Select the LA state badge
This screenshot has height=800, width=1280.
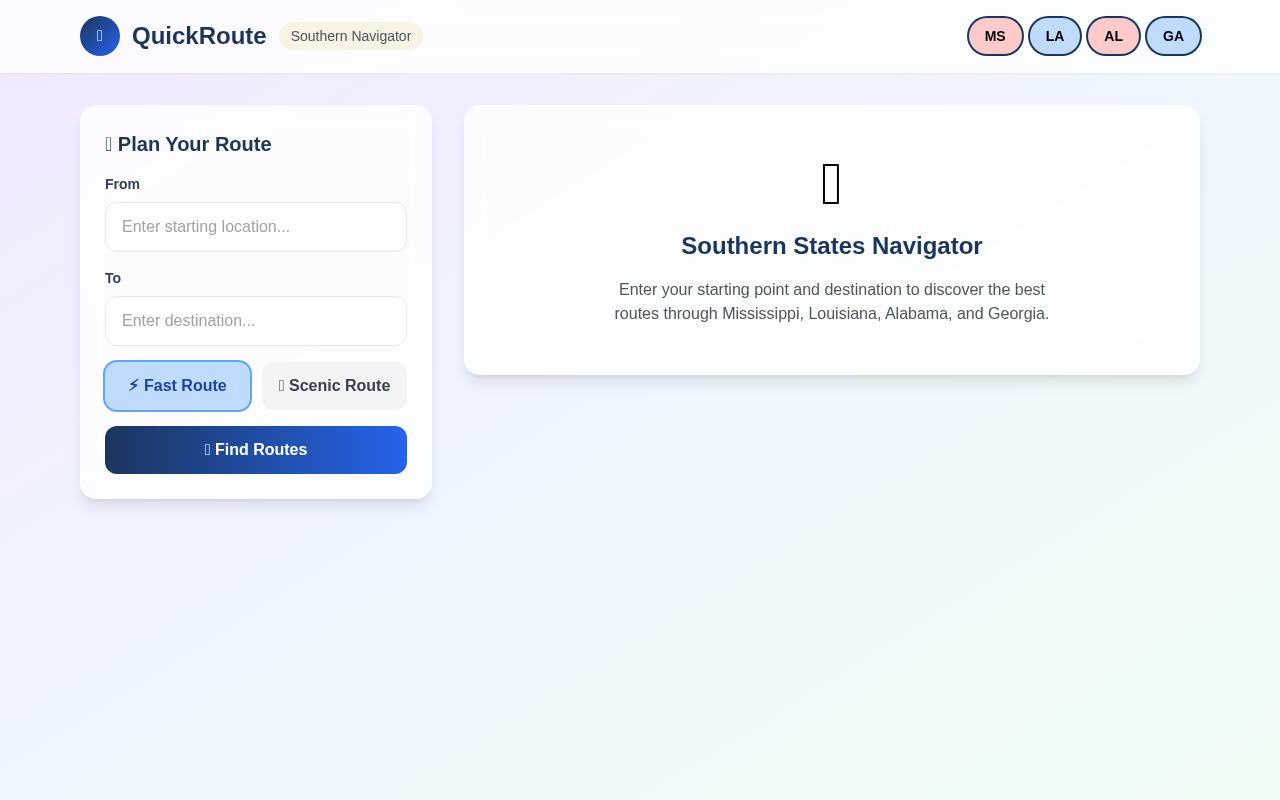1054,36
